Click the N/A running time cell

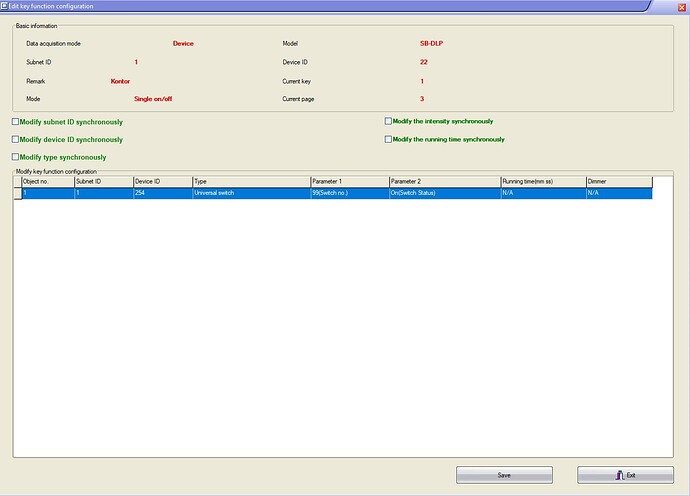[543, 193]
